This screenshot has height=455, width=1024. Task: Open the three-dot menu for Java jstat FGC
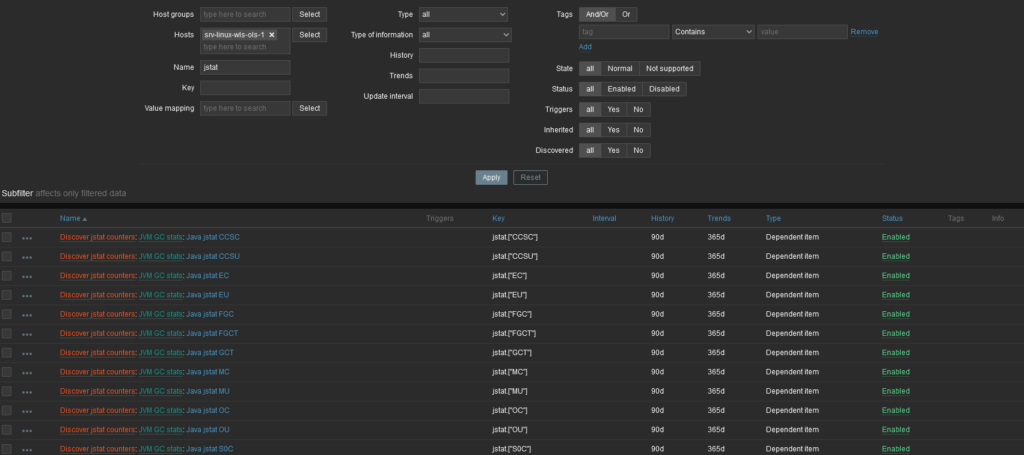pyautogui.click(x=27, y=314)
